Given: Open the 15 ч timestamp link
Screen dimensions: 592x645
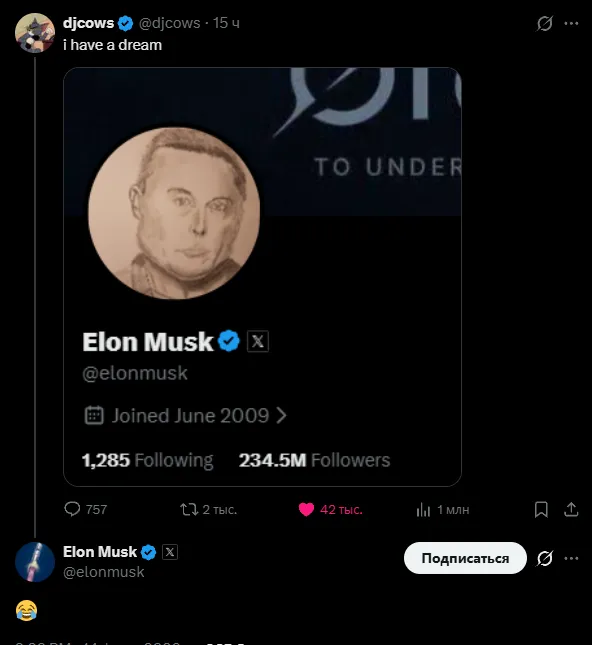Looking at the screenshot, I should [226, 23].
